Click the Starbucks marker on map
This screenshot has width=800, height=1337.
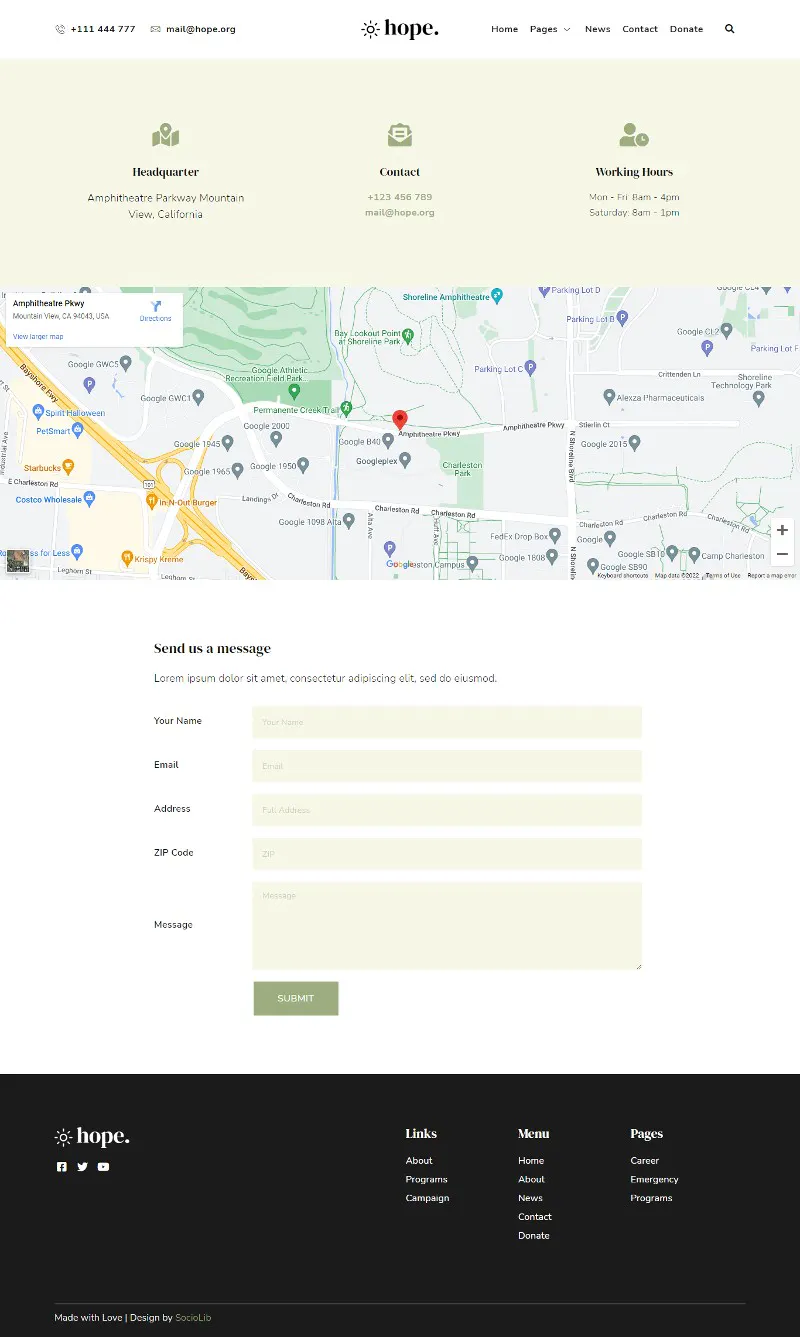(68, 466)
